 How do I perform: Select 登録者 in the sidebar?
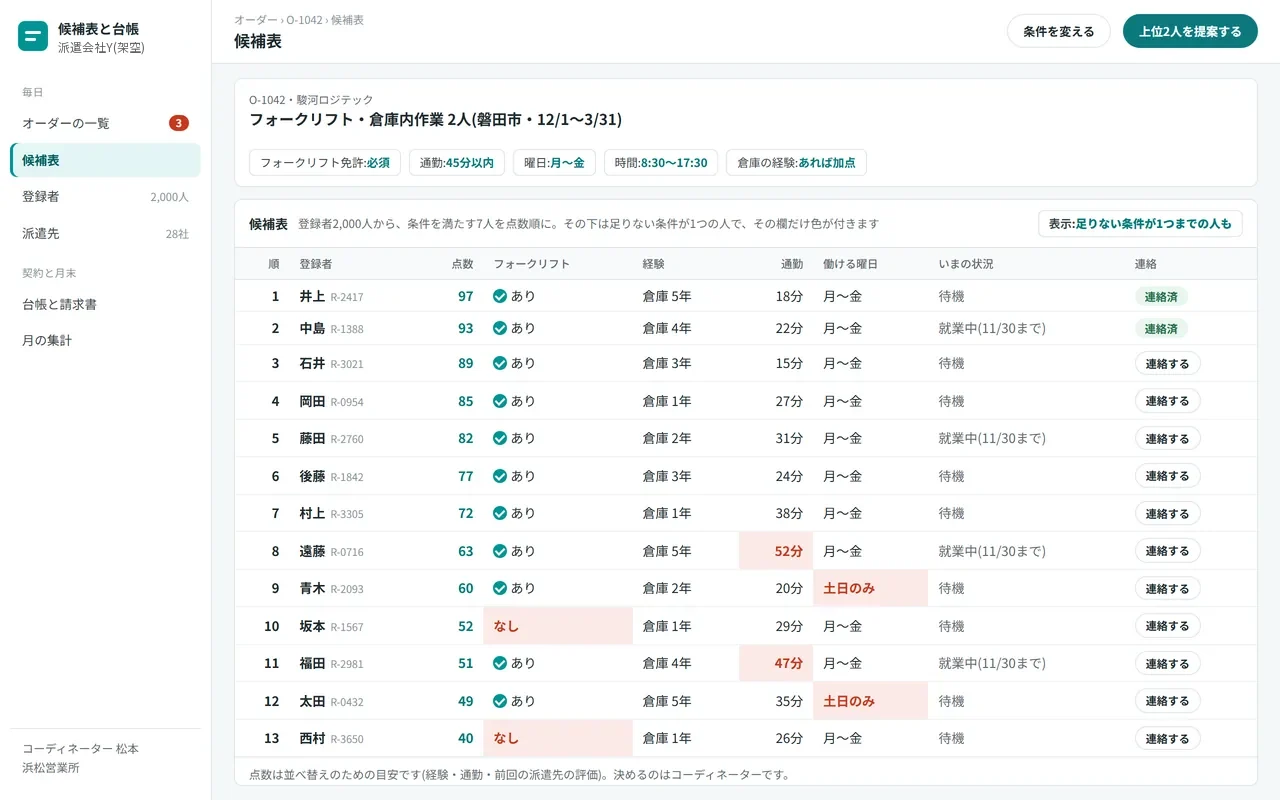(x=105, y=197)
